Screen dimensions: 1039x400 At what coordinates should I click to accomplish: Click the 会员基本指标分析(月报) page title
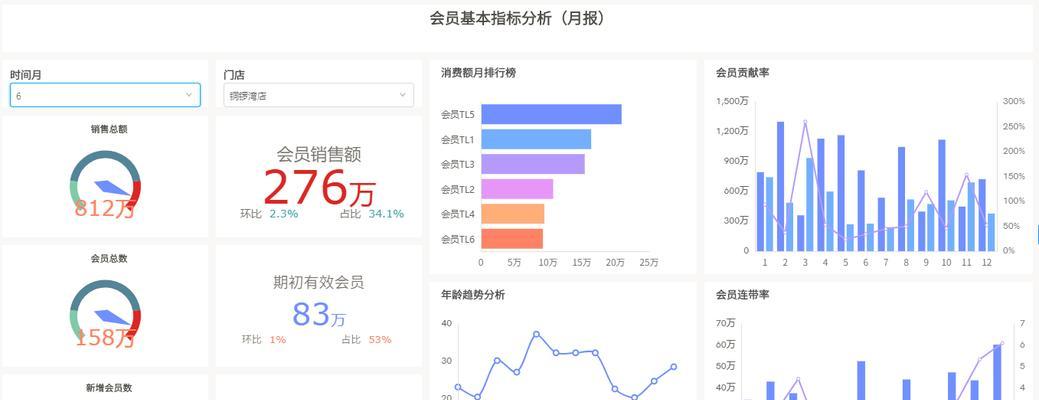(x=518, y=19)
